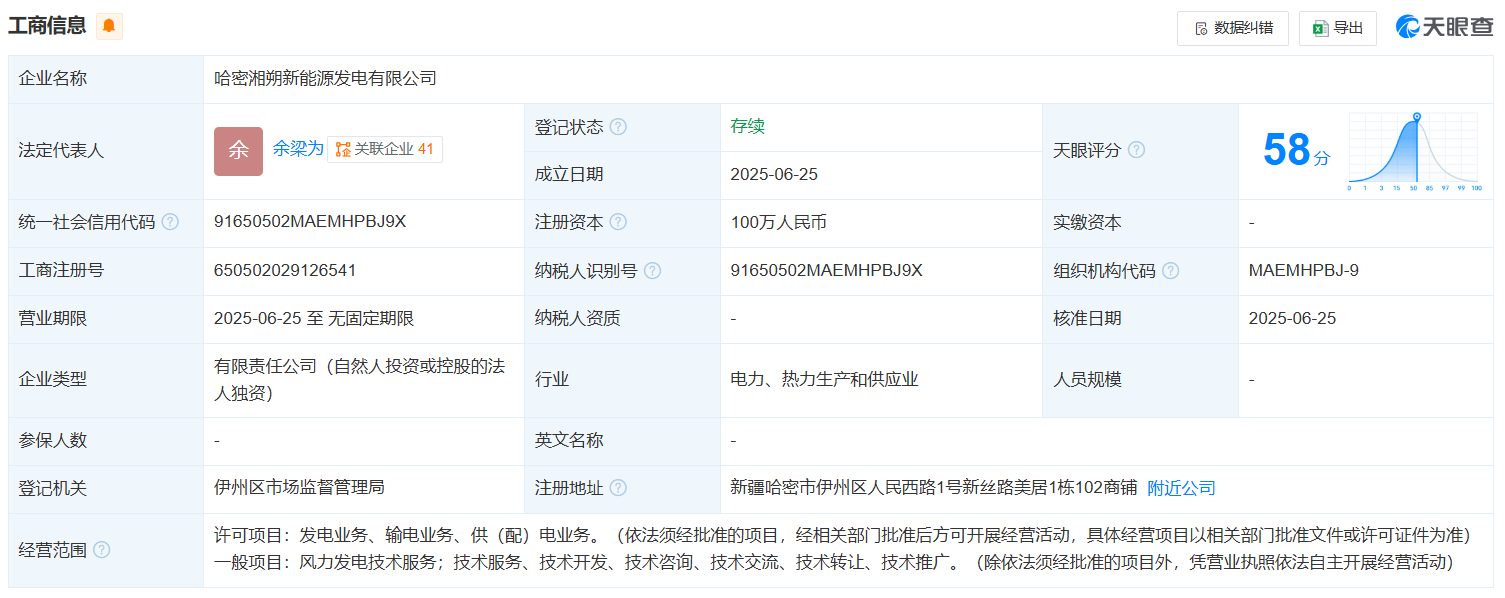
Task: Select industry 电力、热力生产和供应业
Action: click(x=825, y=379)
